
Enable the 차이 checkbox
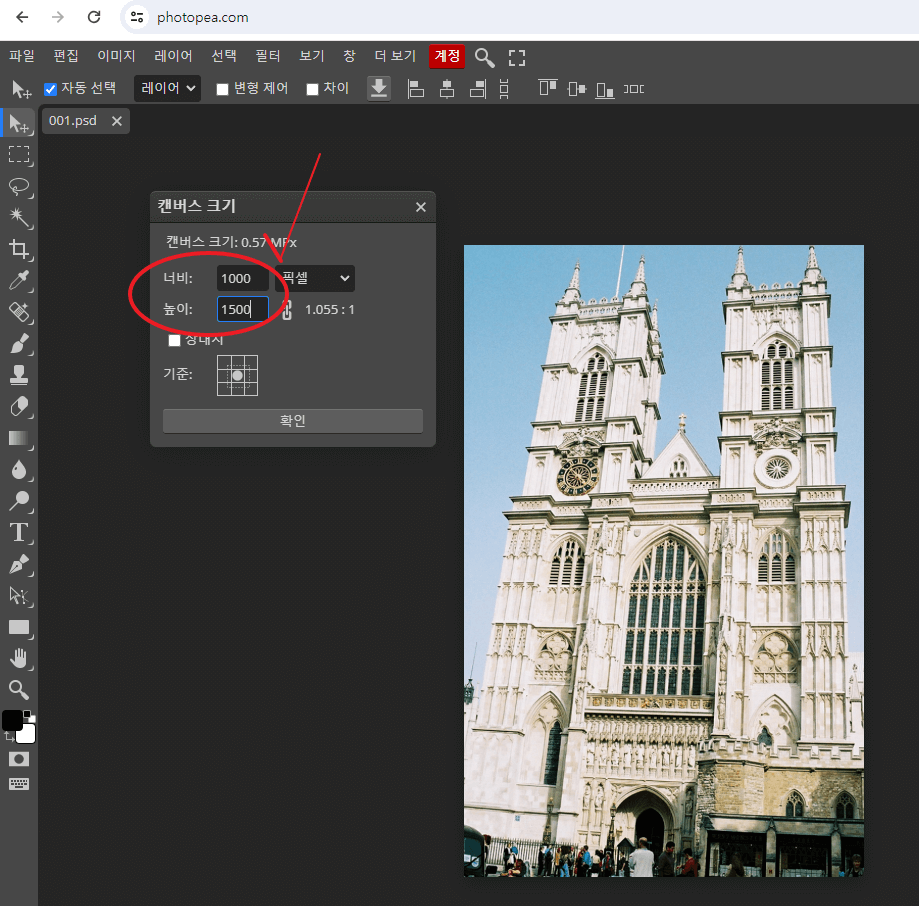312,89
